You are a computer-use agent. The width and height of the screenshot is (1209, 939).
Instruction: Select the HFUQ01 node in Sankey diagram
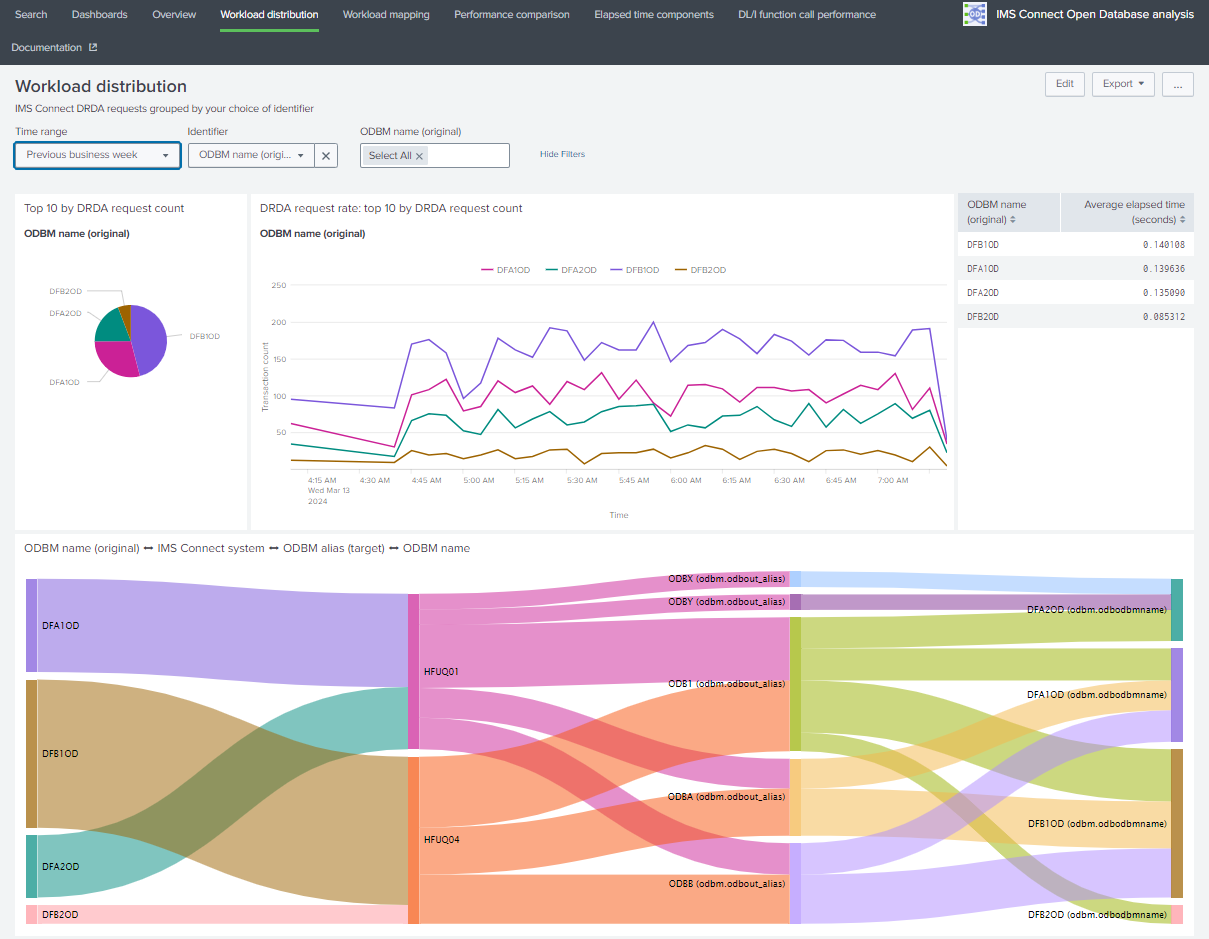click(413, 671)
